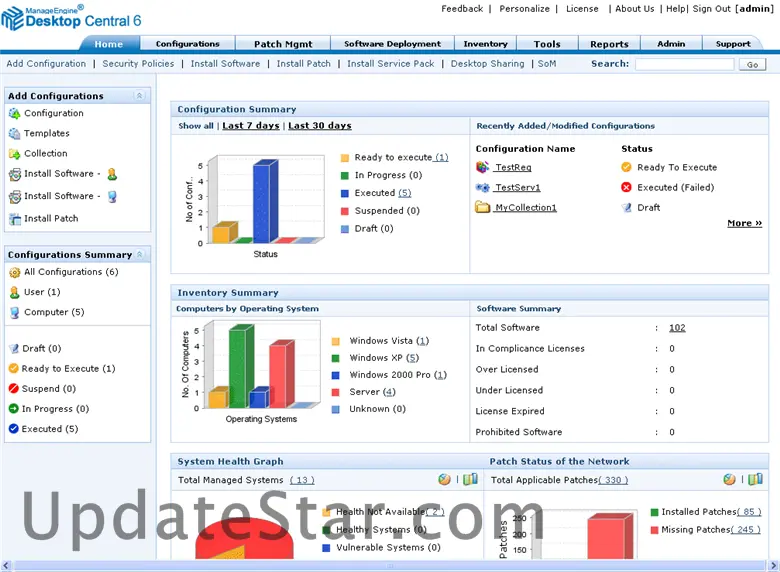Click the Executed (Failed) red status icon
The height and width of the screenshot is (572, 780).
coord(626,188)
